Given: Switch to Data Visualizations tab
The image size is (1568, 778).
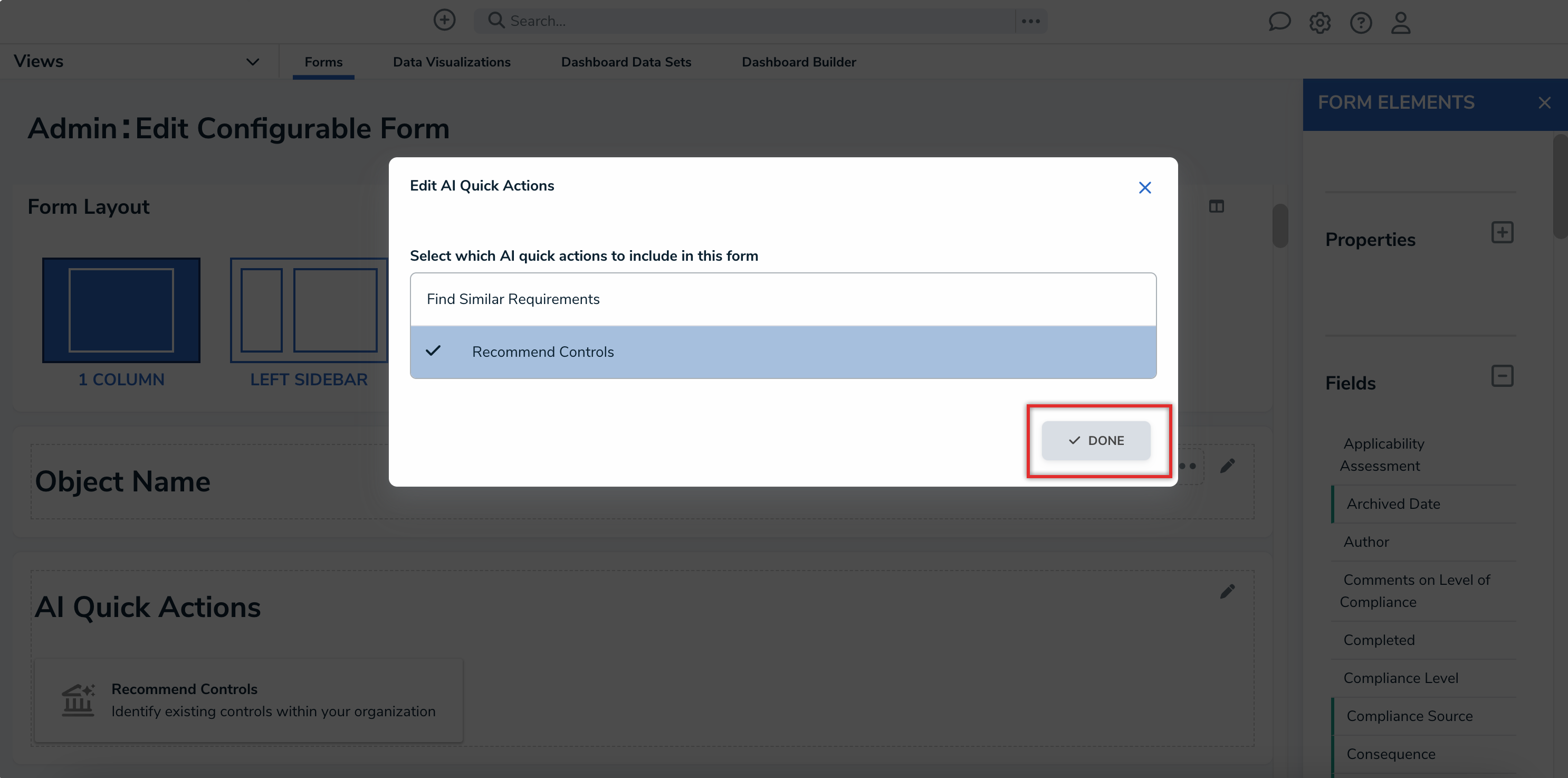Looking at the screenshot, I should click(451, 62).
